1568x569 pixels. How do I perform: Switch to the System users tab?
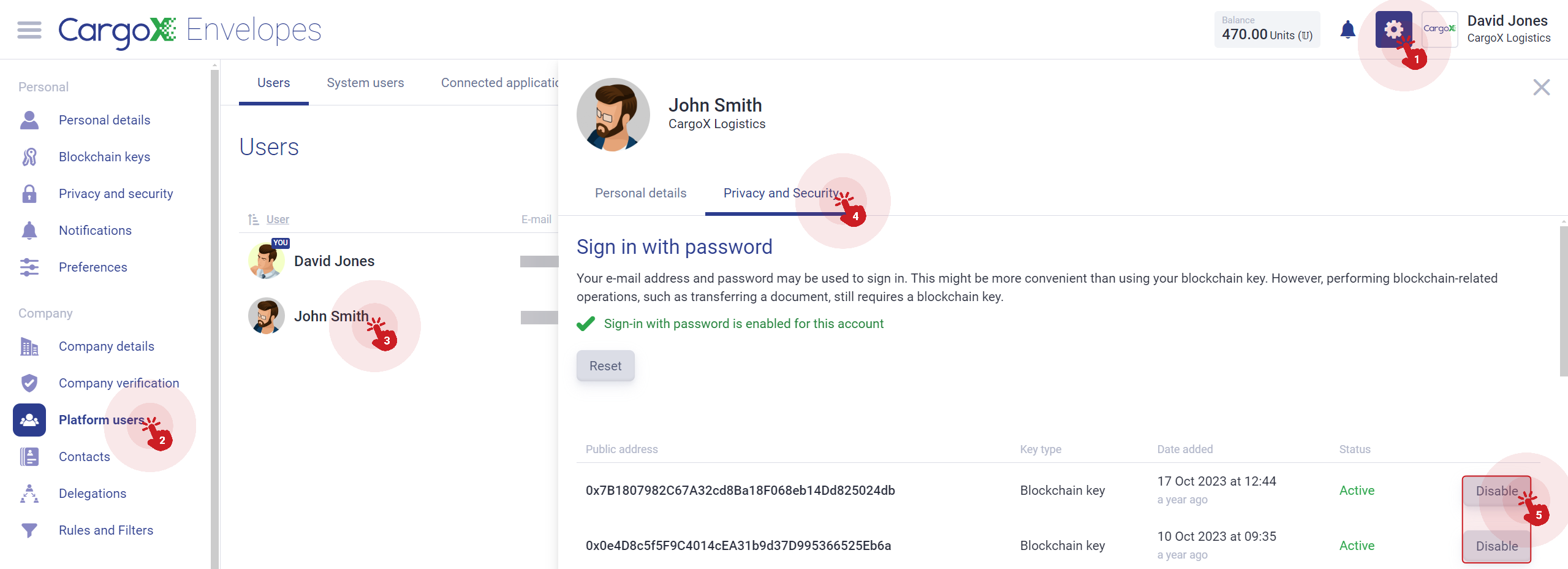tap(365, 83)
